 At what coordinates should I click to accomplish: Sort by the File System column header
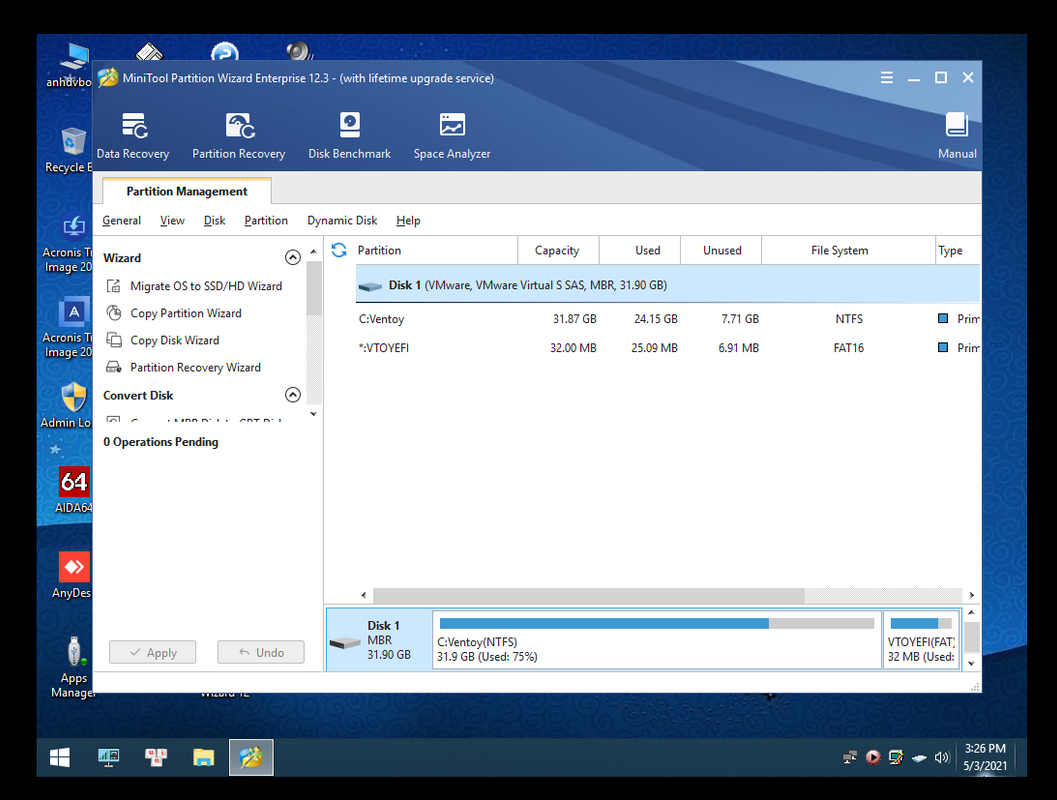(x=848, y=250)
